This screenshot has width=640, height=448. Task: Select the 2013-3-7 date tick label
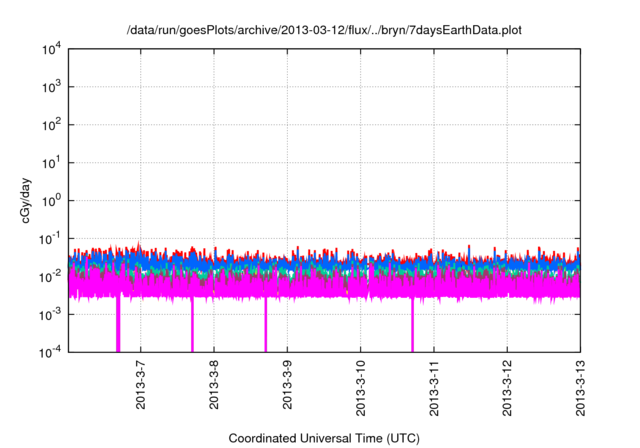coord(140,387)
